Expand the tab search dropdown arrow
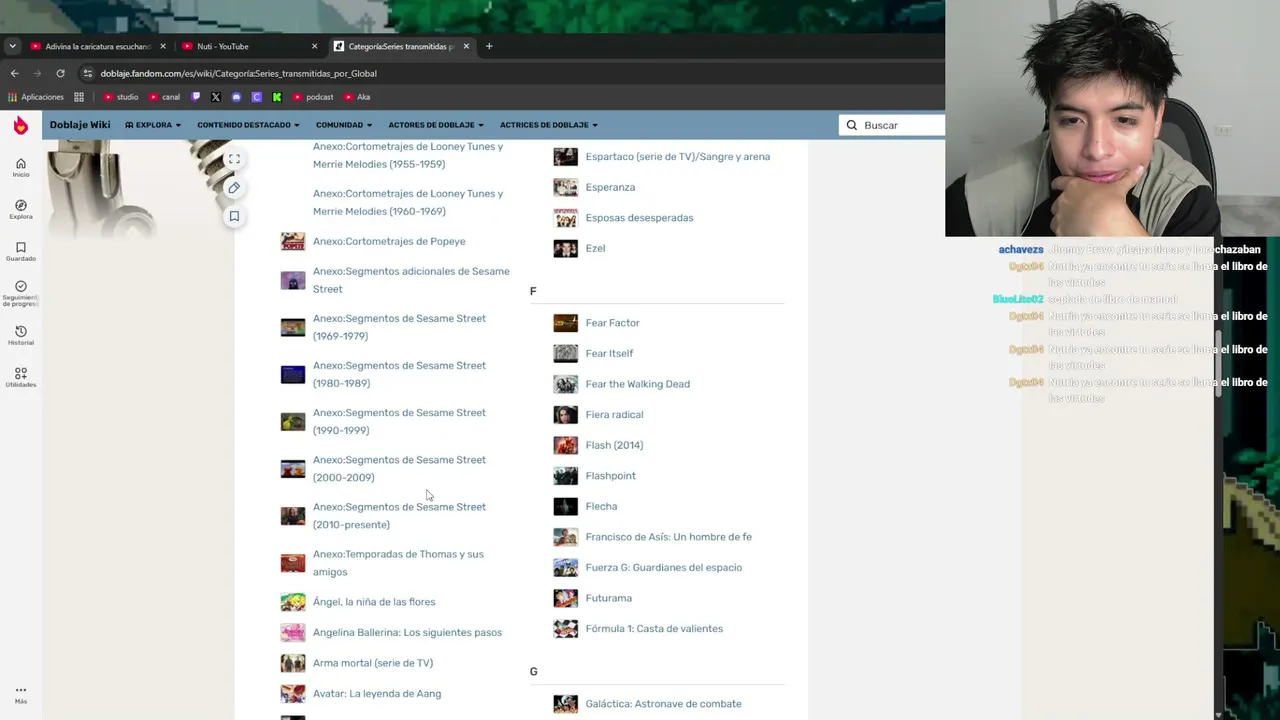The height and width of the screenshot is (720, 1280). tap(12, 46)
